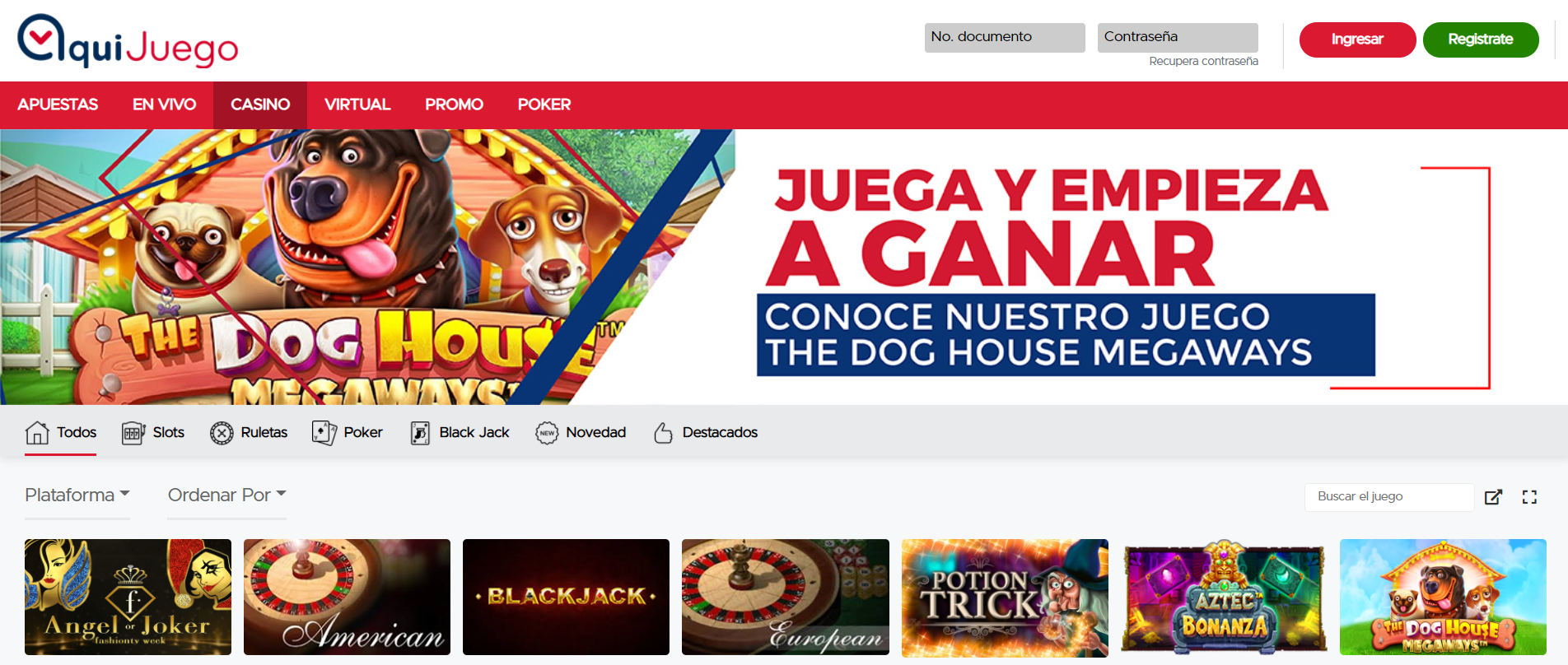The width and height of the screenshot is (1568, 665).
Task: Go to the EN VIVO section
Action: 165,105
